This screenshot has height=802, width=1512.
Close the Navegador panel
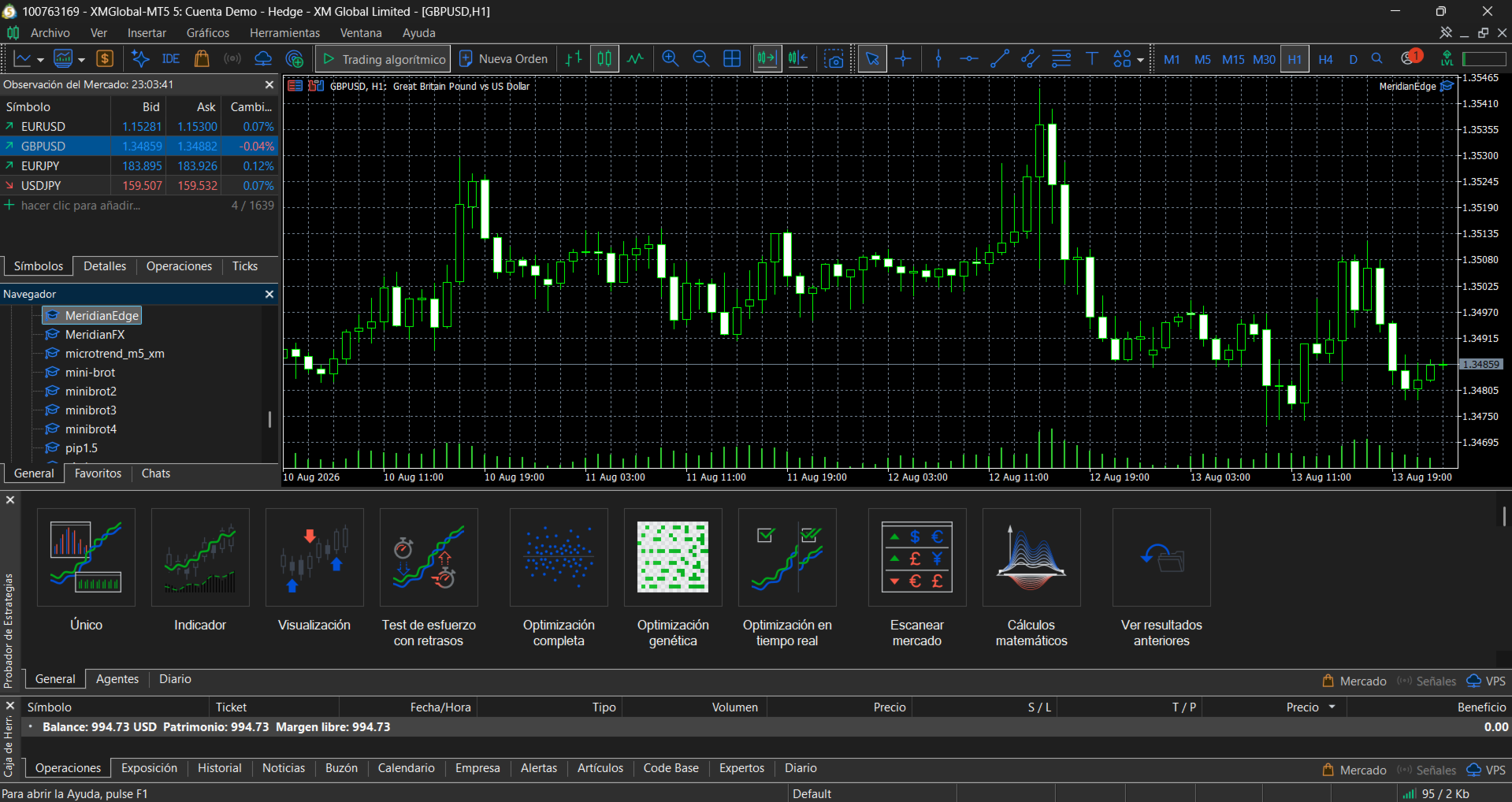pos(269,294)
